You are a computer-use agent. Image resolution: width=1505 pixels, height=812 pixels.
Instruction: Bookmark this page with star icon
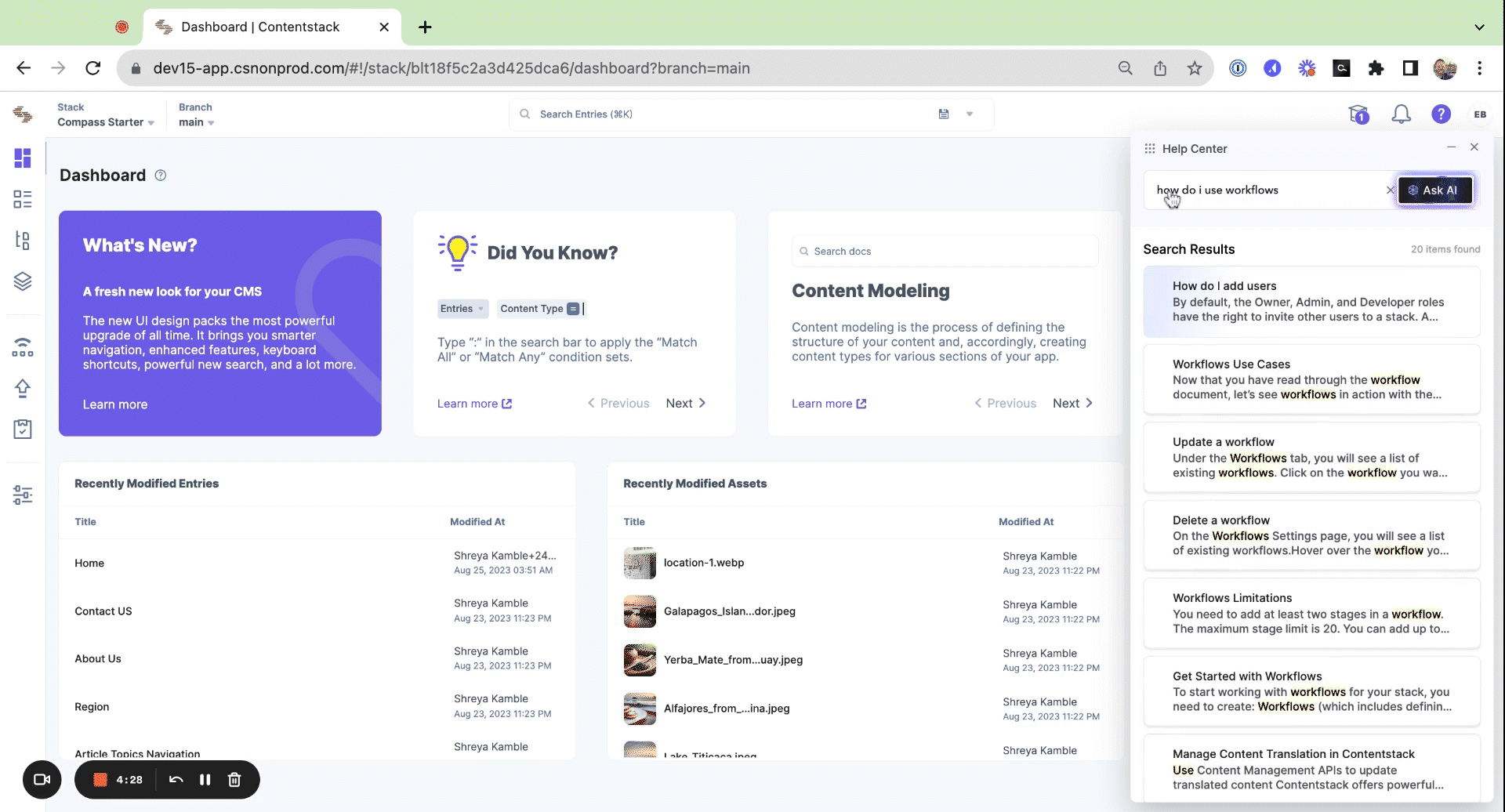tap(1195, 68)
